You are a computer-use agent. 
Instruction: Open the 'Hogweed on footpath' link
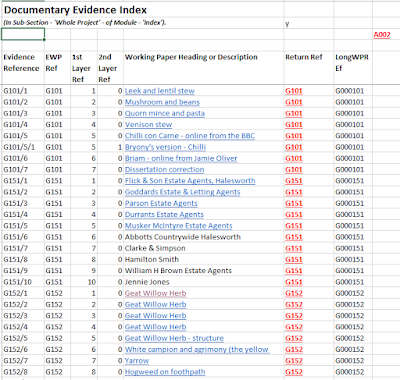click(165, 372)
